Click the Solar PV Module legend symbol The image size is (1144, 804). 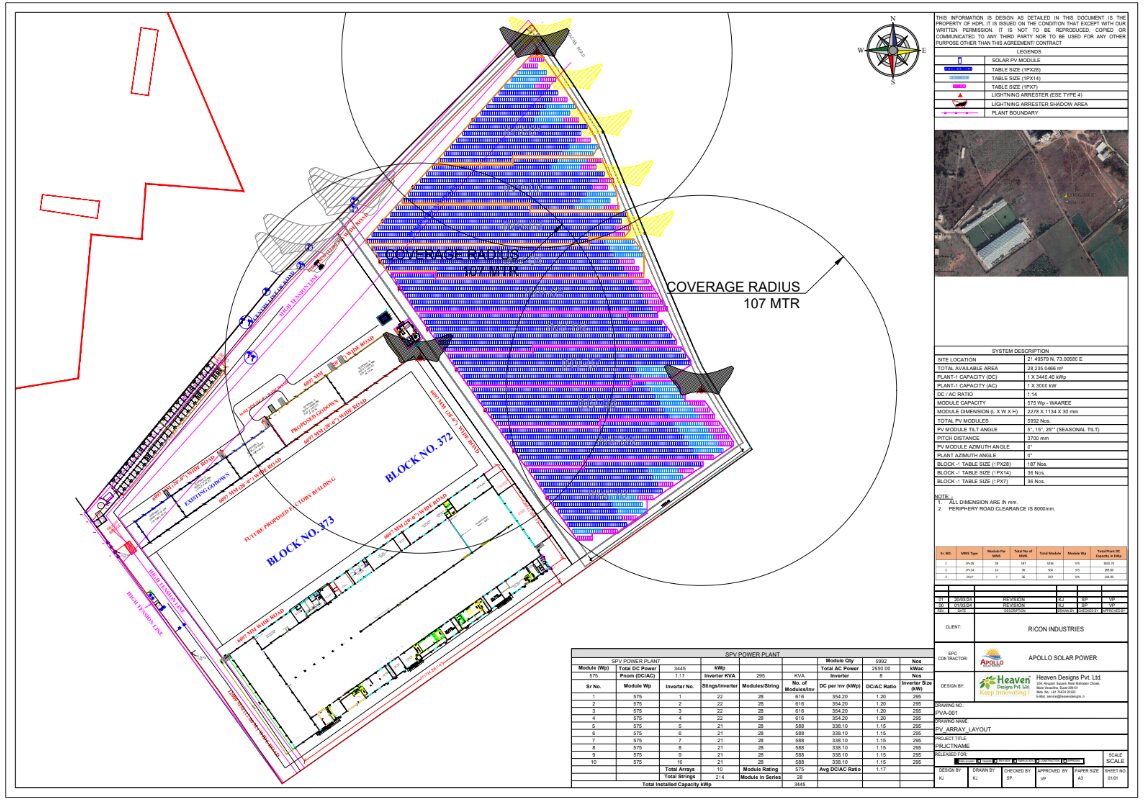tap(961, 60)
